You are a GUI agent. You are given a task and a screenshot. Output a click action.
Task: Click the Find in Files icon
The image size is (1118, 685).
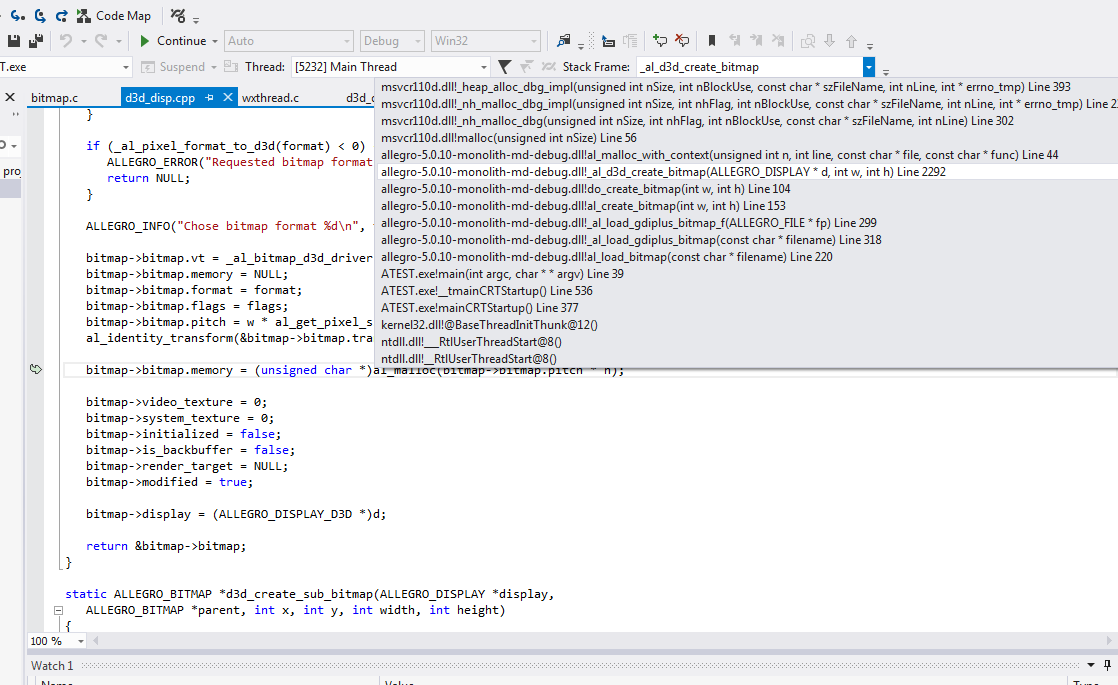pos(564,41)
